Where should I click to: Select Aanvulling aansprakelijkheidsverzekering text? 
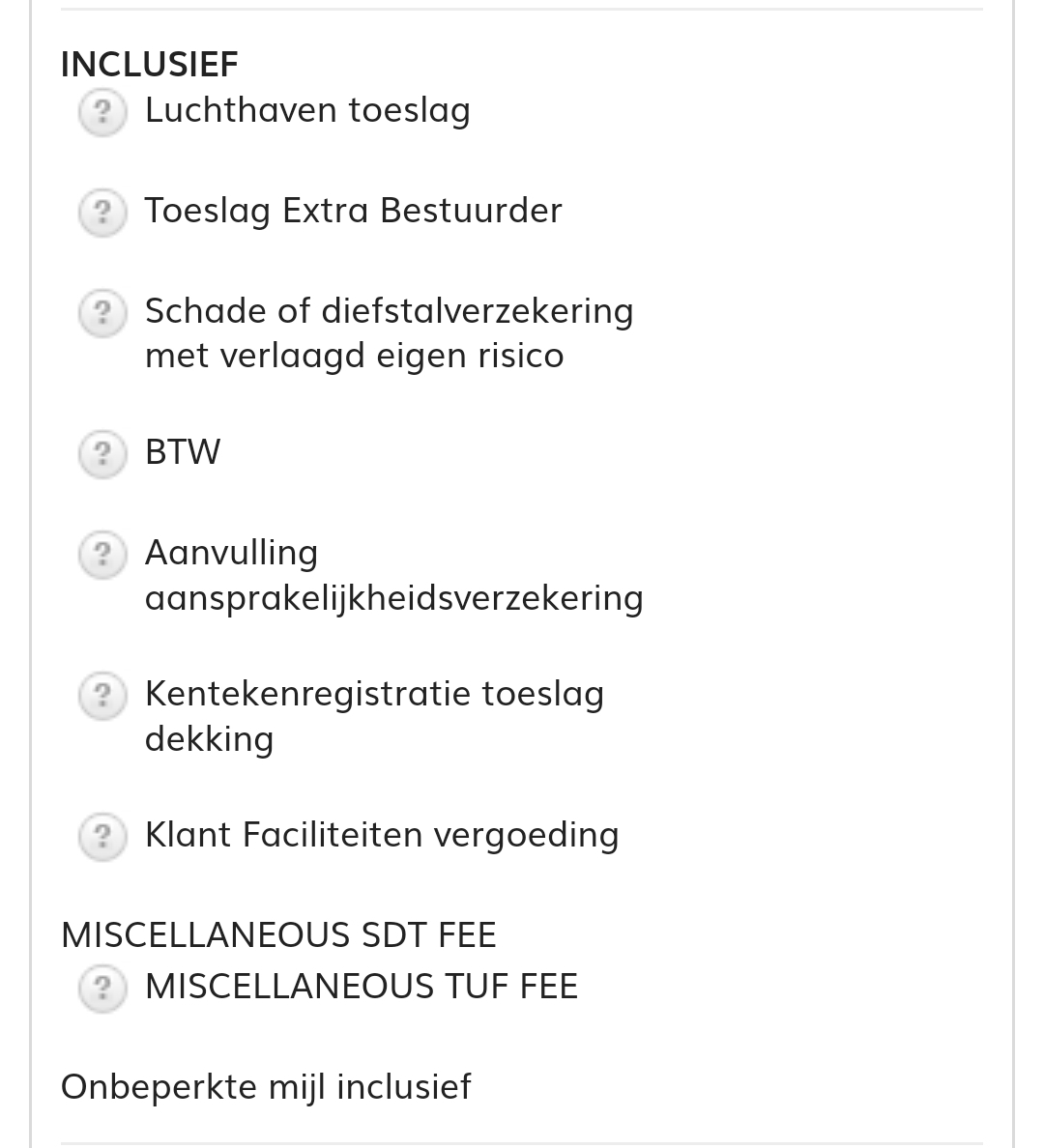(x=393, y=575)
